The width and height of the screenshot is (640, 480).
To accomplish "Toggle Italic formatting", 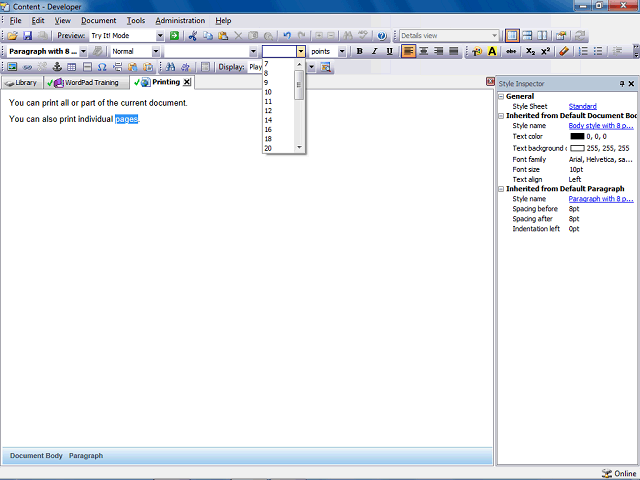I will coord(375,51).
